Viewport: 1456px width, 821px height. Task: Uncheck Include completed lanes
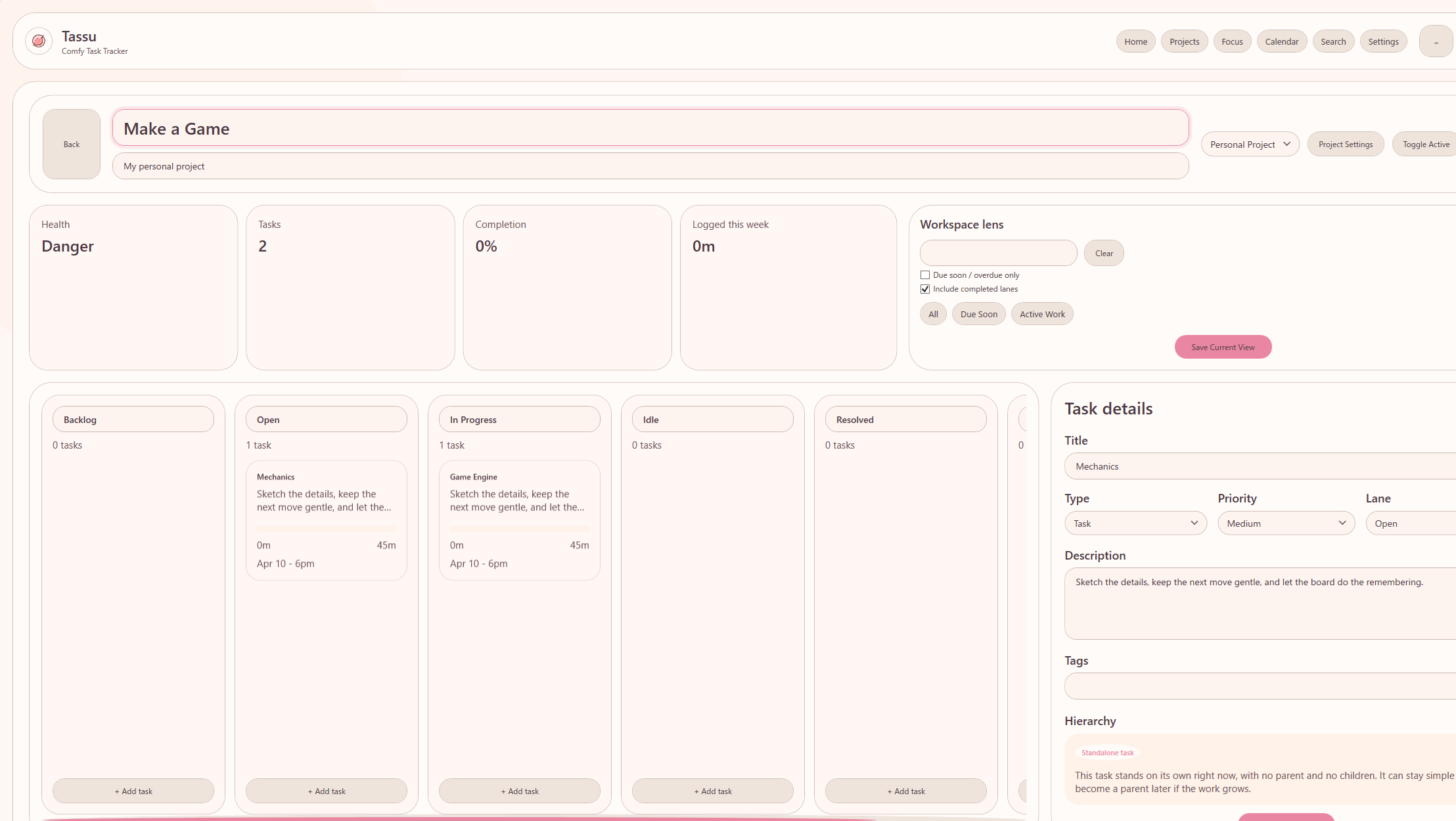point(925,289)
